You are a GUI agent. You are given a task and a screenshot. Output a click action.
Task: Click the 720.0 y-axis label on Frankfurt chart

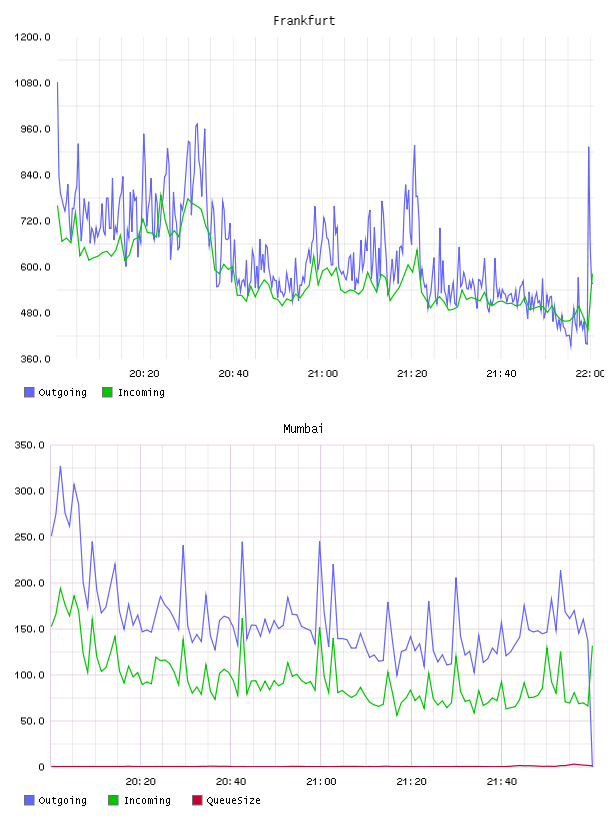(x=35, y=221)
